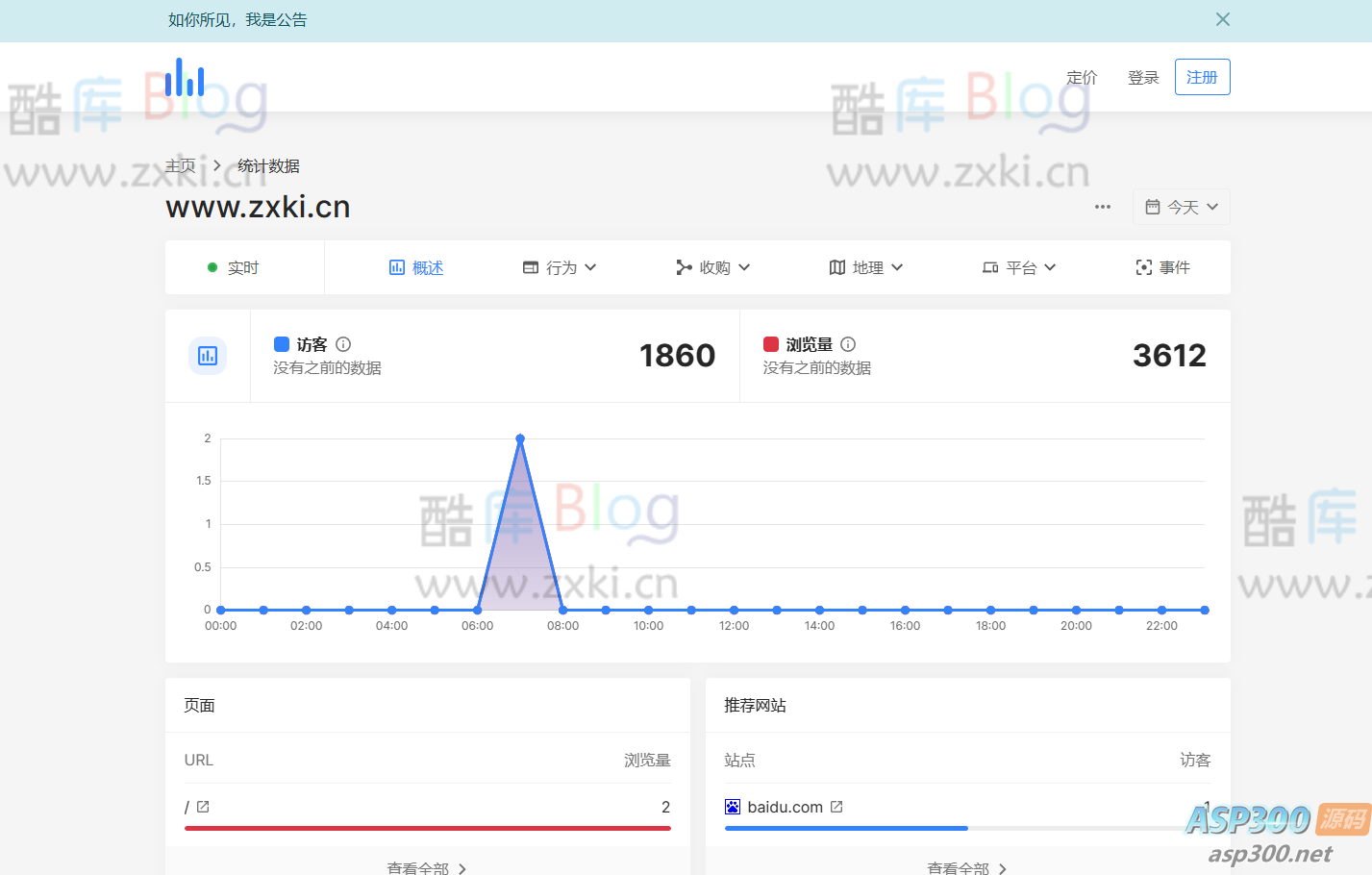Click the external-link icon beside baidu.com

836,806
